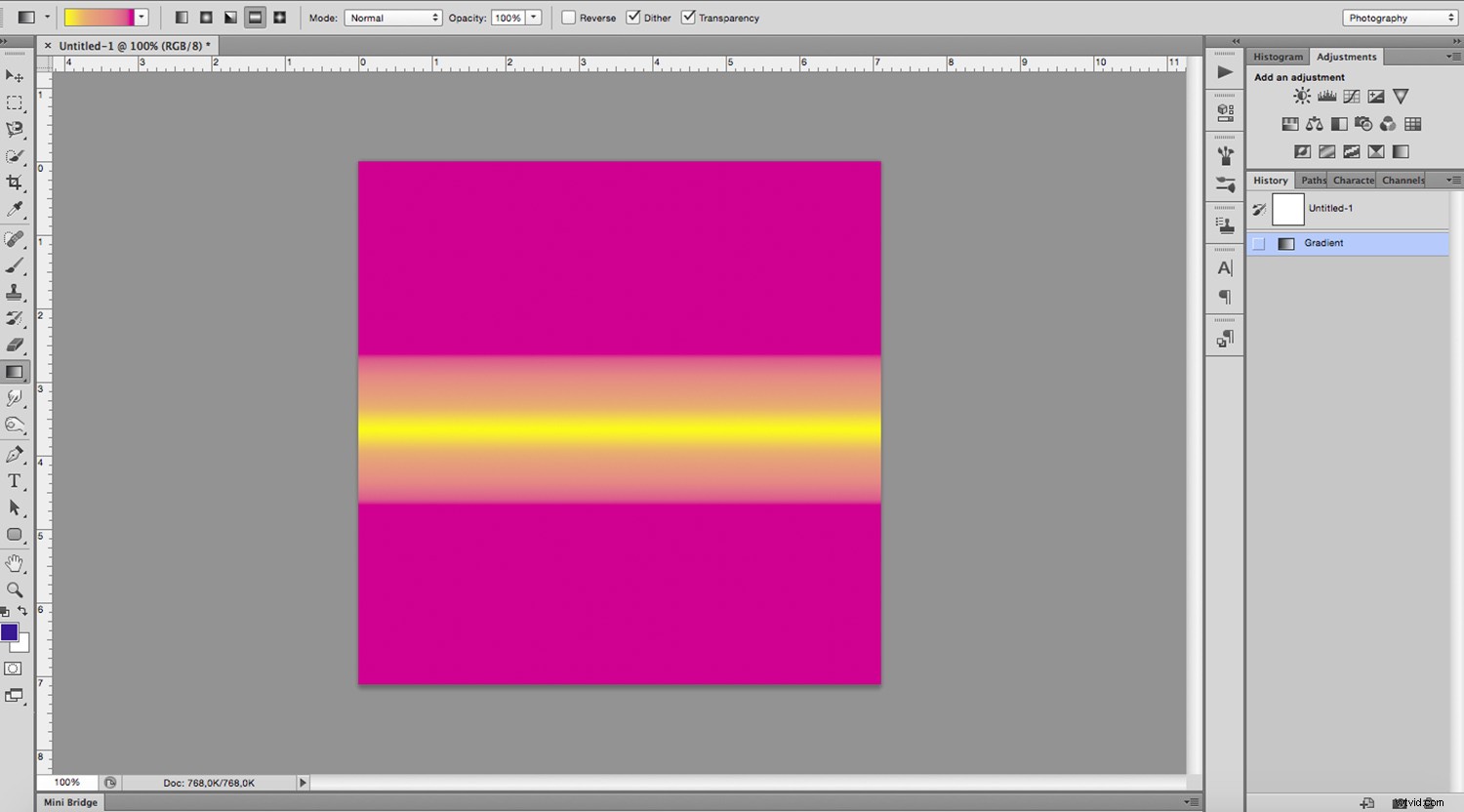Viewport: 1464px width, 812px height.
Task: Add a Brightness/Contrast adjustment
Action: (1302, 96)
